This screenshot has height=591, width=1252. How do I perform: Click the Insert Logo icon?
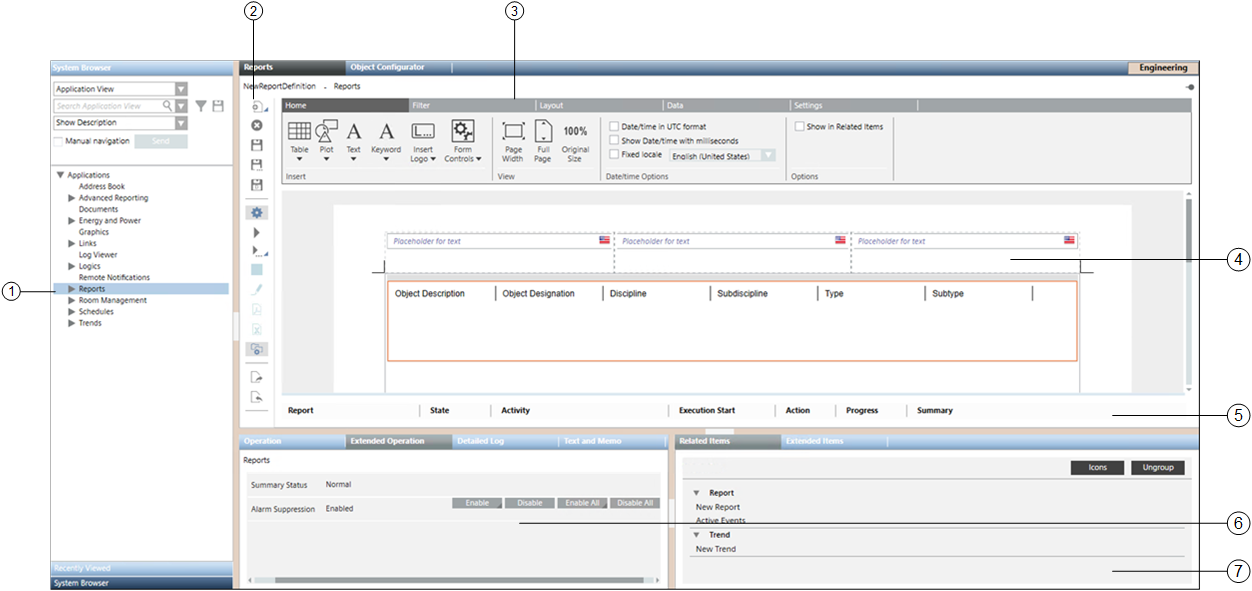(422, 132)
